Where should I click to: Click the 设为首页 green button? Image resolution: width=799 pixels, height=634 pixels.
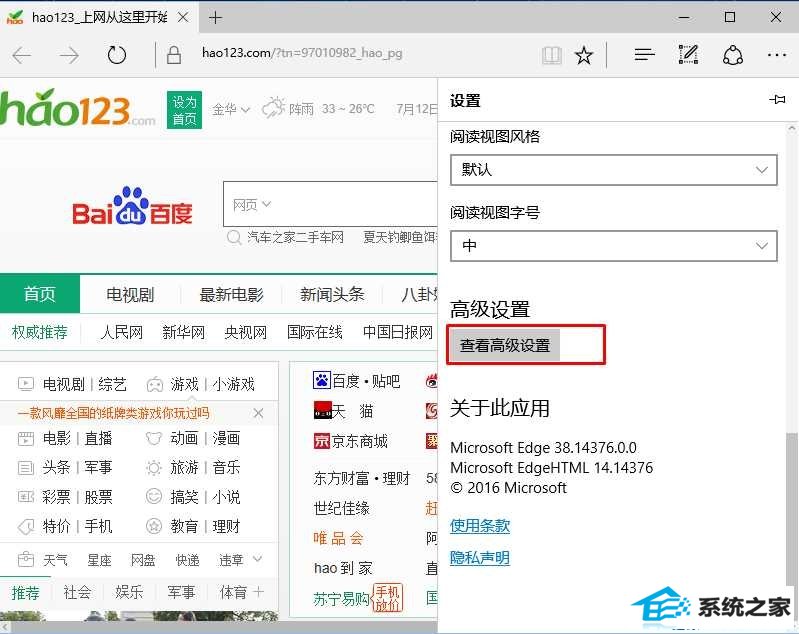184,110
